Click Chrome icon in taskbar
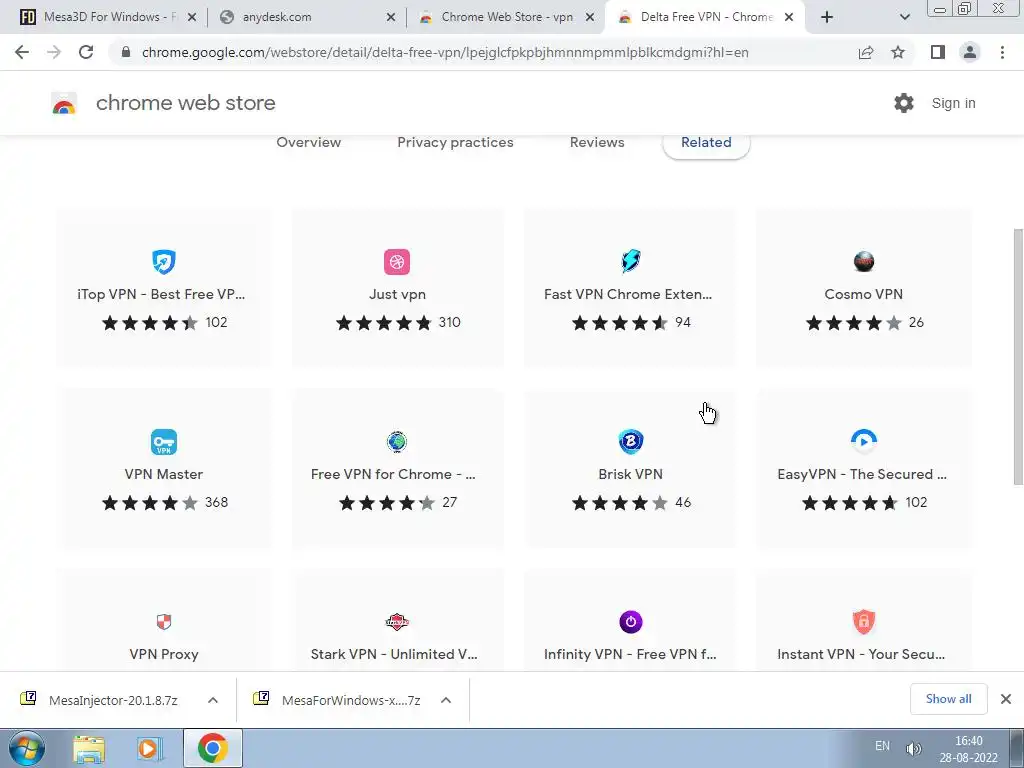Image resolution: width=1024 pixels, height=768 pixels. pyautogui.click(x=212, y=748)
